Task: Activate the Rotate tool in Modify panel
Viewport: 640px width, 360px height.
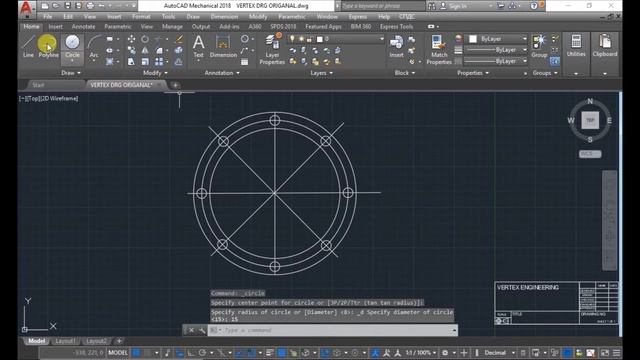Action: coord(145,39)
